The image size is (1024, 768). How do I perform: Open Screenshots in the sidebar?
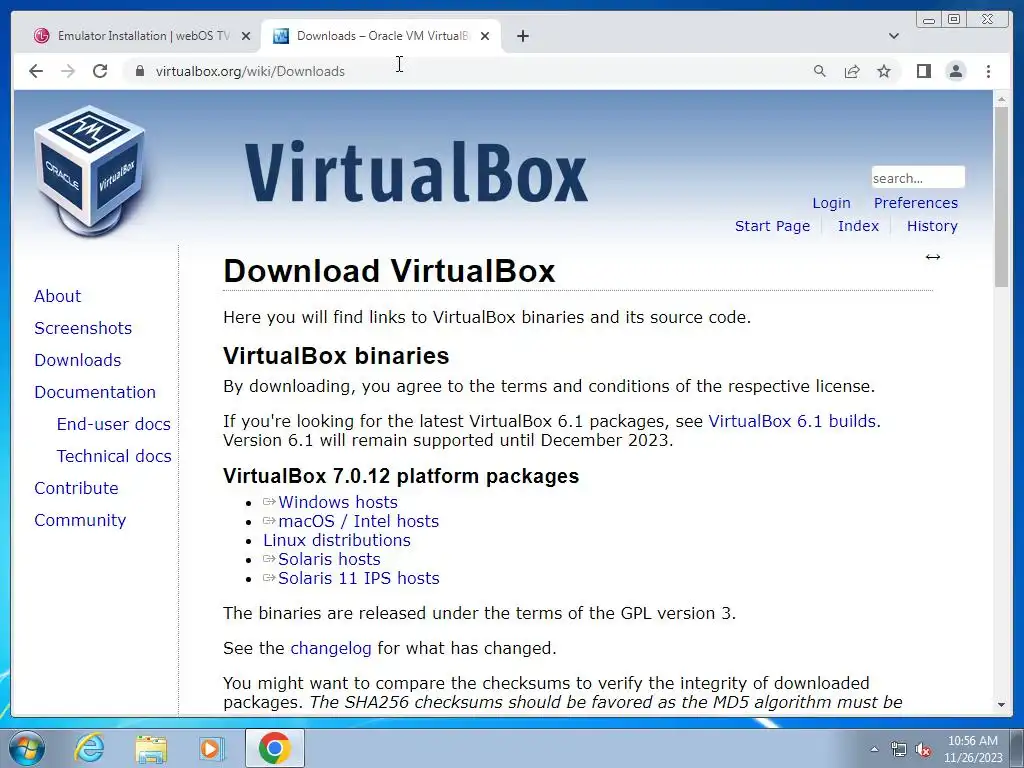click(83, 328)
